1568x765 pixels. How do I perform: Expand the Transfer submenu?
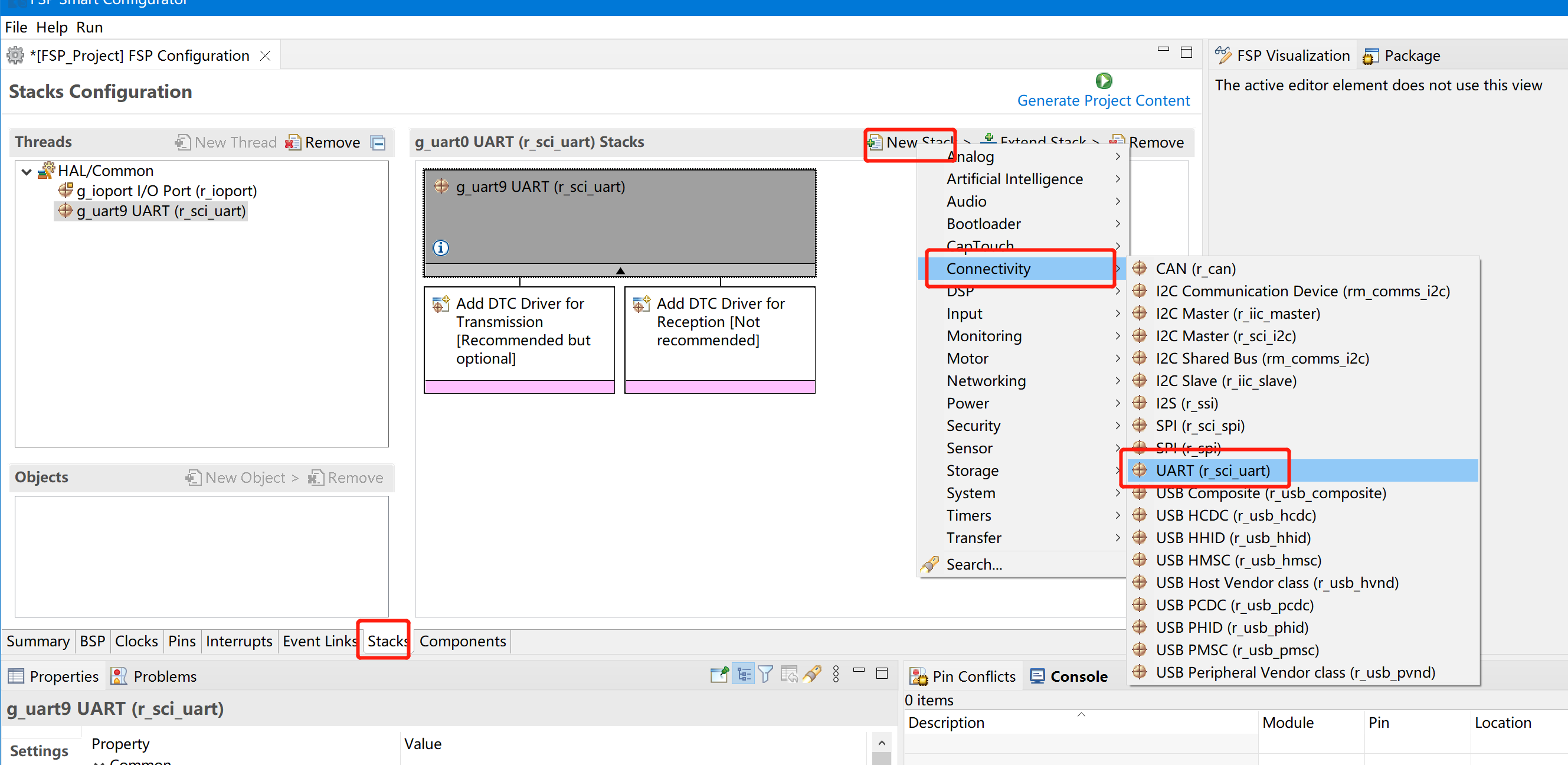click(x=1023, y=538)
